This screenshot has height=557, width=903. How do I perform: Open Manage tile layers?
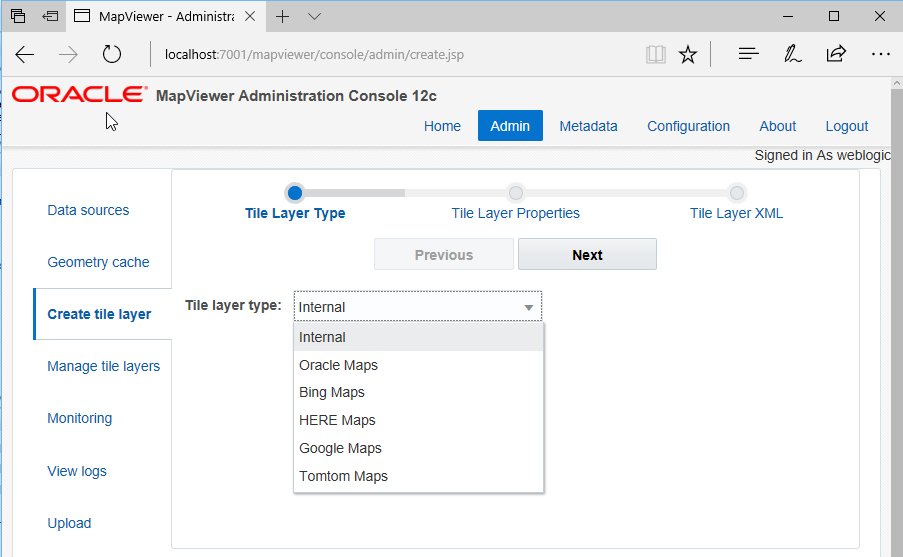(104, 366)
